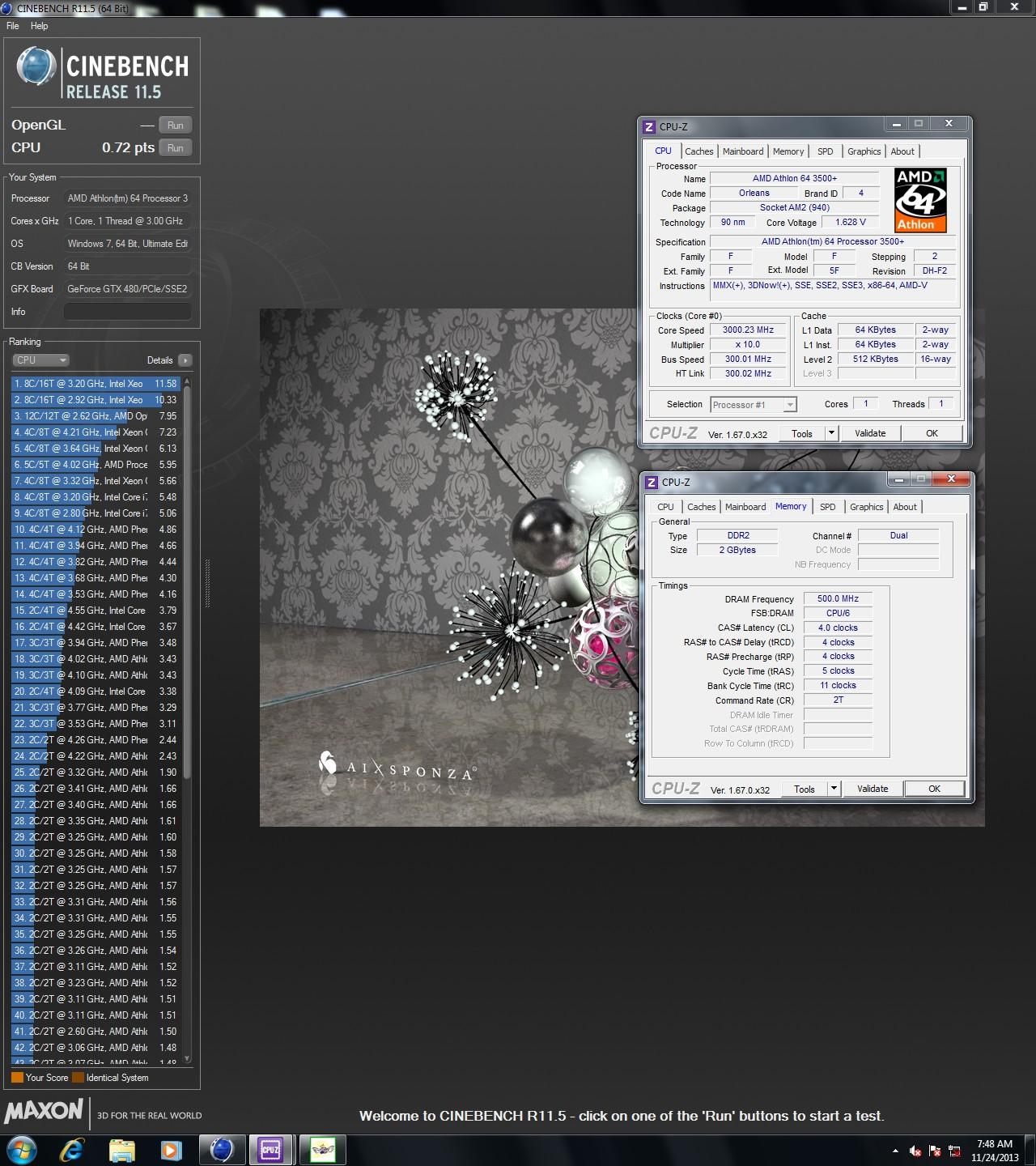Open Mainboard tab in bottom CPU-Z window

coord(745,507)
